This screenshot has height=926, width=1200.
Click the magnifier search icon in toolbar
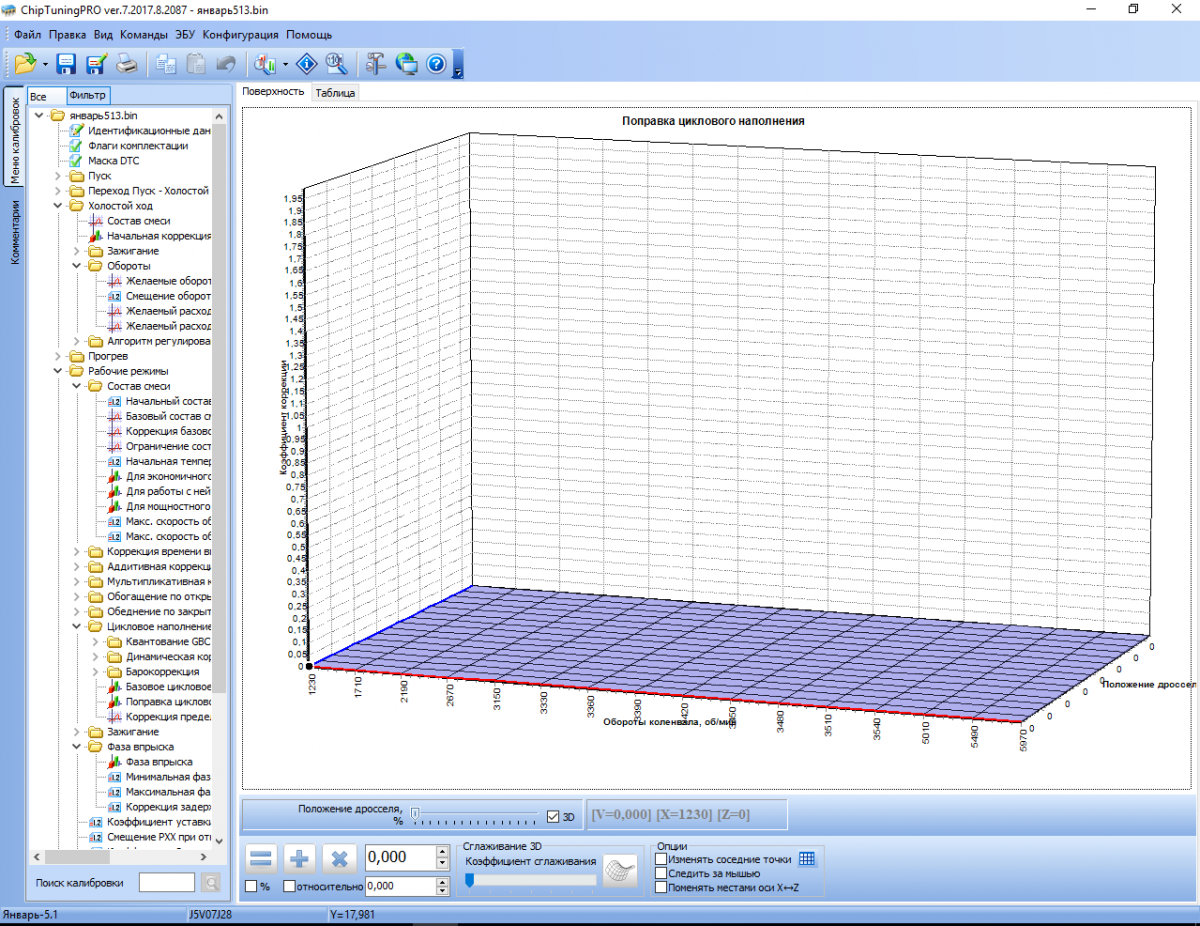[x=336, y=64]
